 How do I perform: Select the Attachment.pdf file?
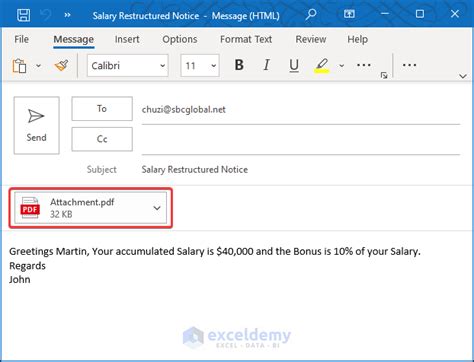pyautogui.click(x=90, y=208)
